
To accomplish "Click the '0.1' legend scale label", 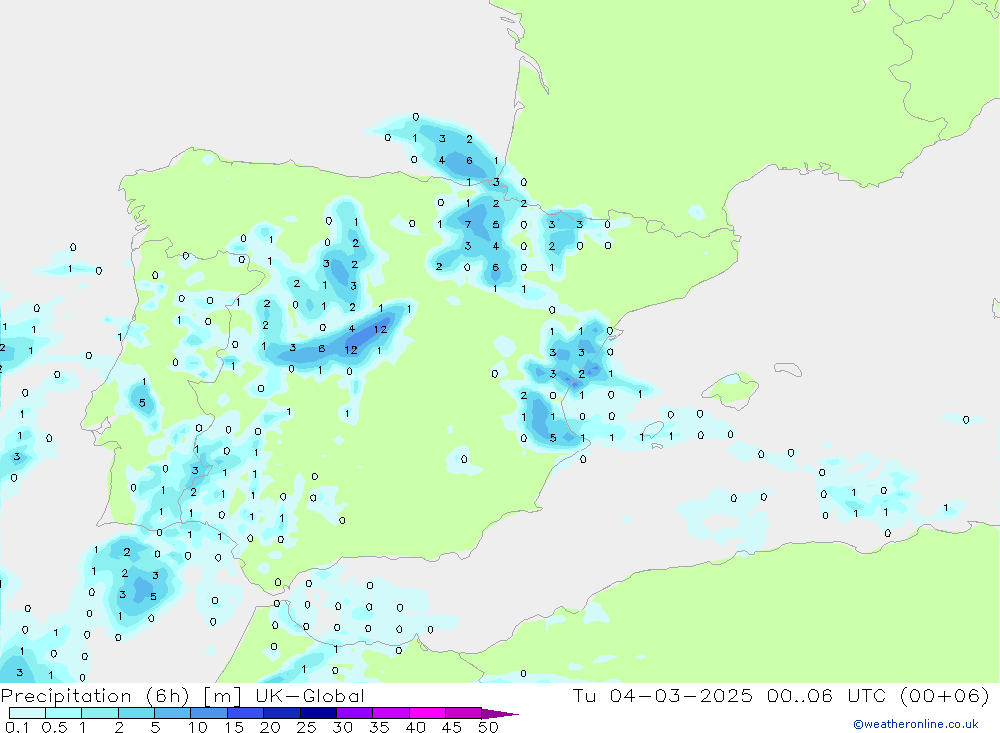I will (x=16, y=727).
